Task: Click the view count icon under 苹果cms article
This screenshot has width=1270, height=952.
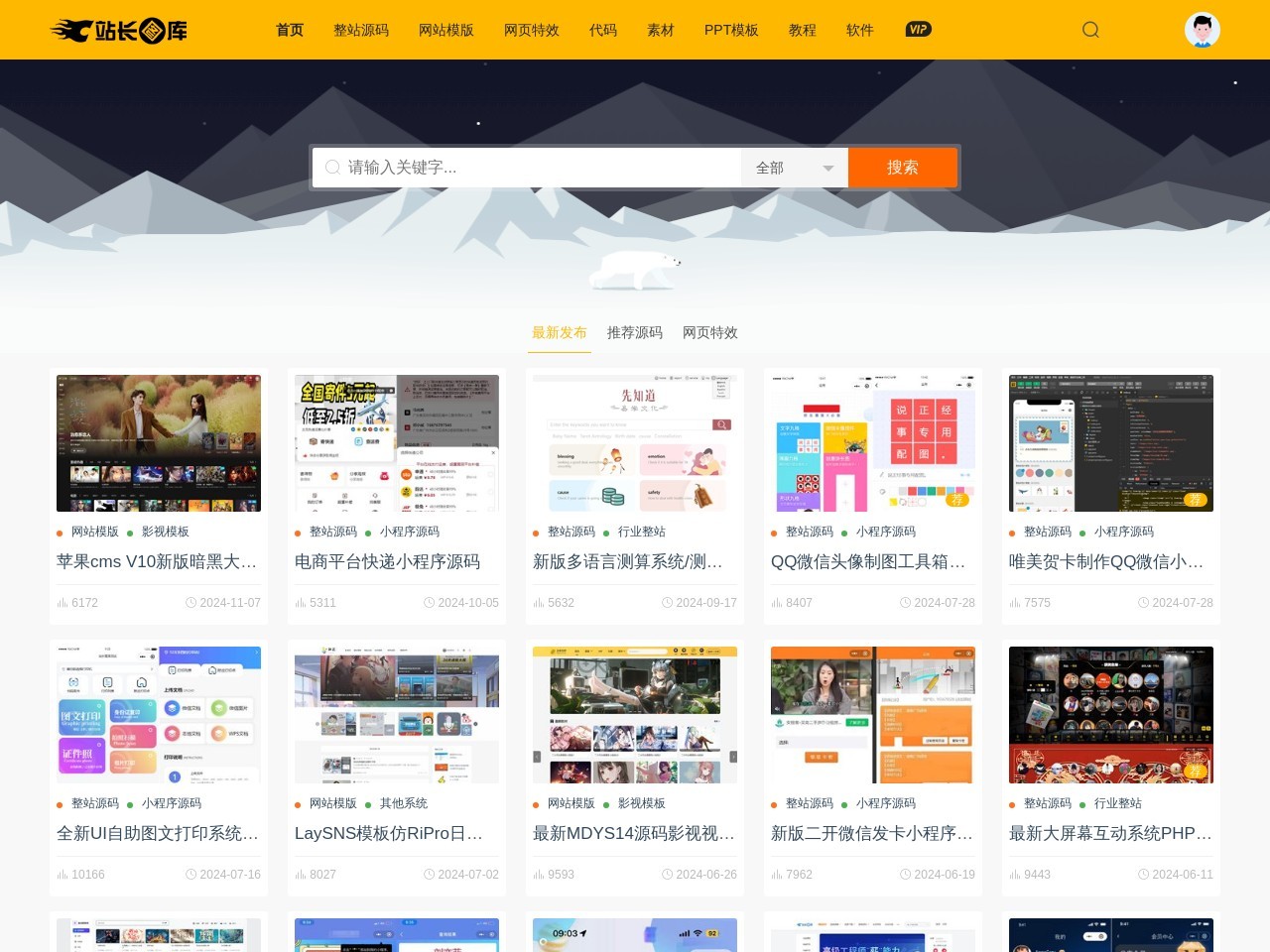Action: tap(62, 602)
